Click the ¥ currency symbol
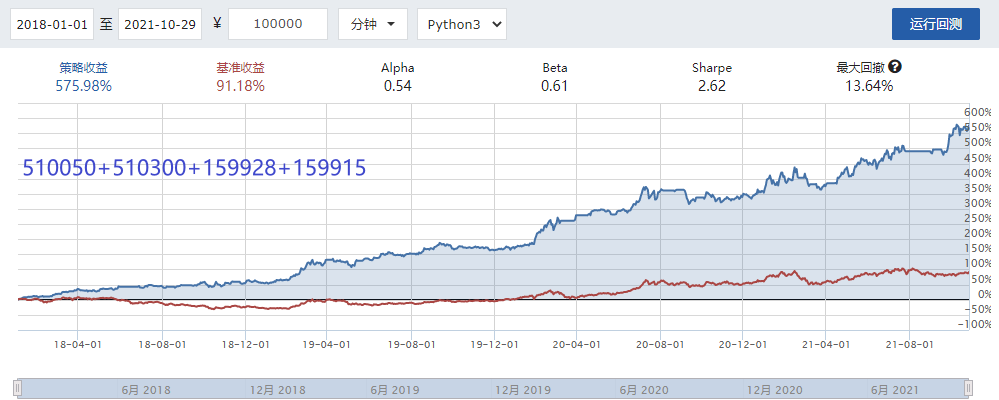999x400 pixels. [x=217, y=24]
